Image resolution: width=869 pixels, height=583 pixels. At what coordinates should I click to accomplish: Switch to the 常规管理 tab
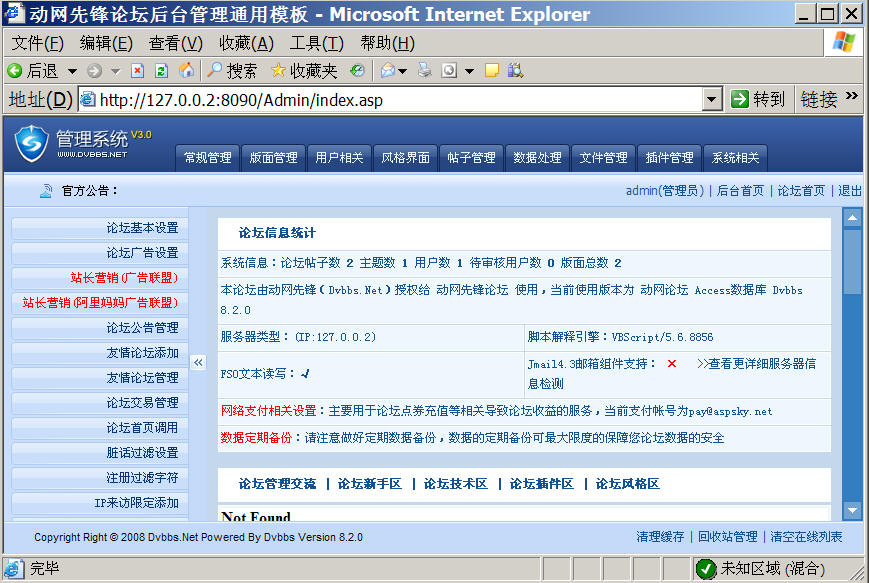(207, 158)
